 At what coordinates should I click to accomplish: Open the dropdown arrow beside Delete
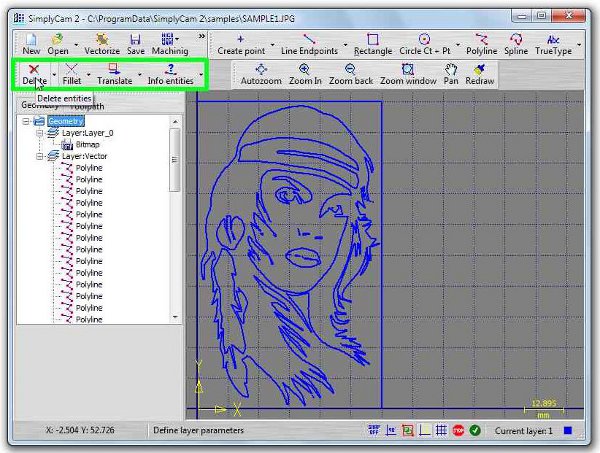pyautogui.click(x=54, y=75)
